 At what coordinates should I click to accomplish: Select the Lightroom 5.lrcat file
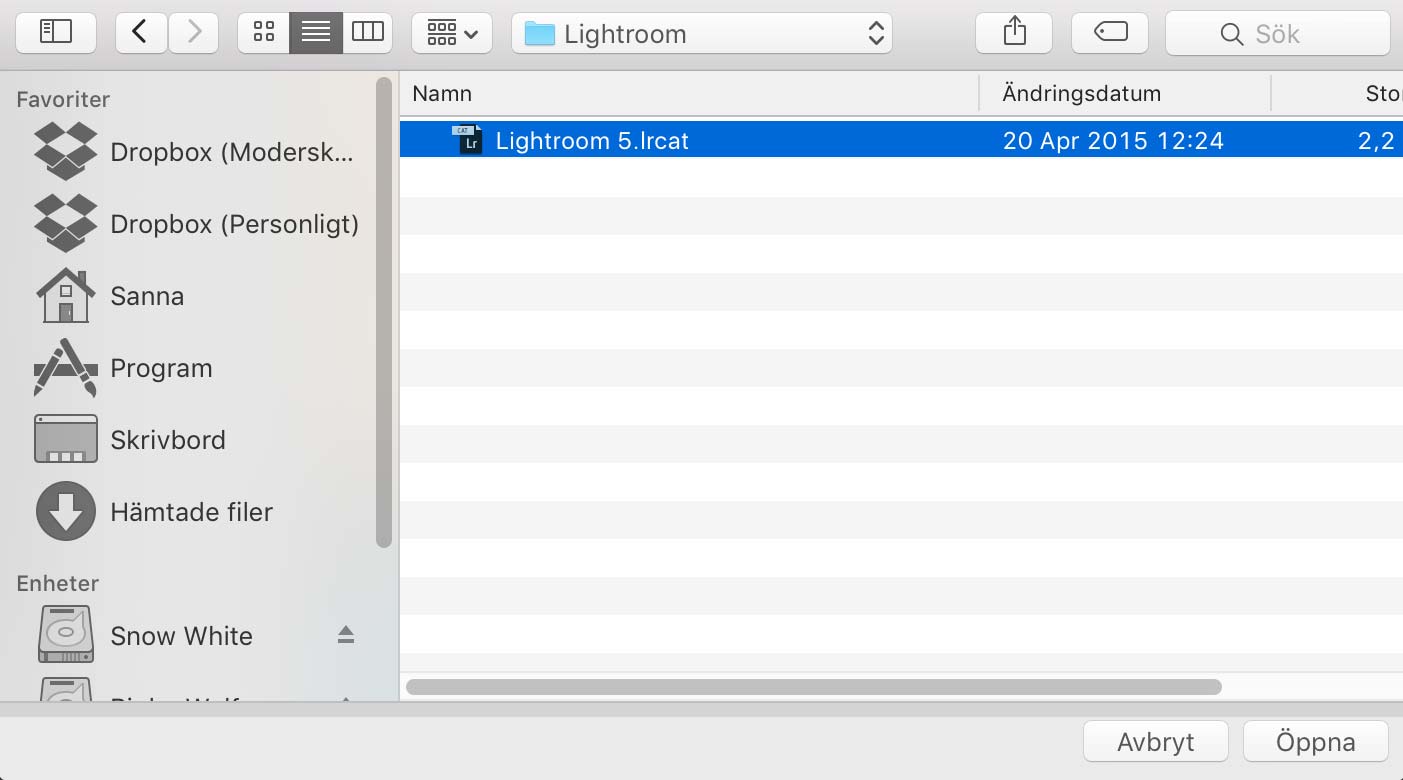tap(901, 141)
